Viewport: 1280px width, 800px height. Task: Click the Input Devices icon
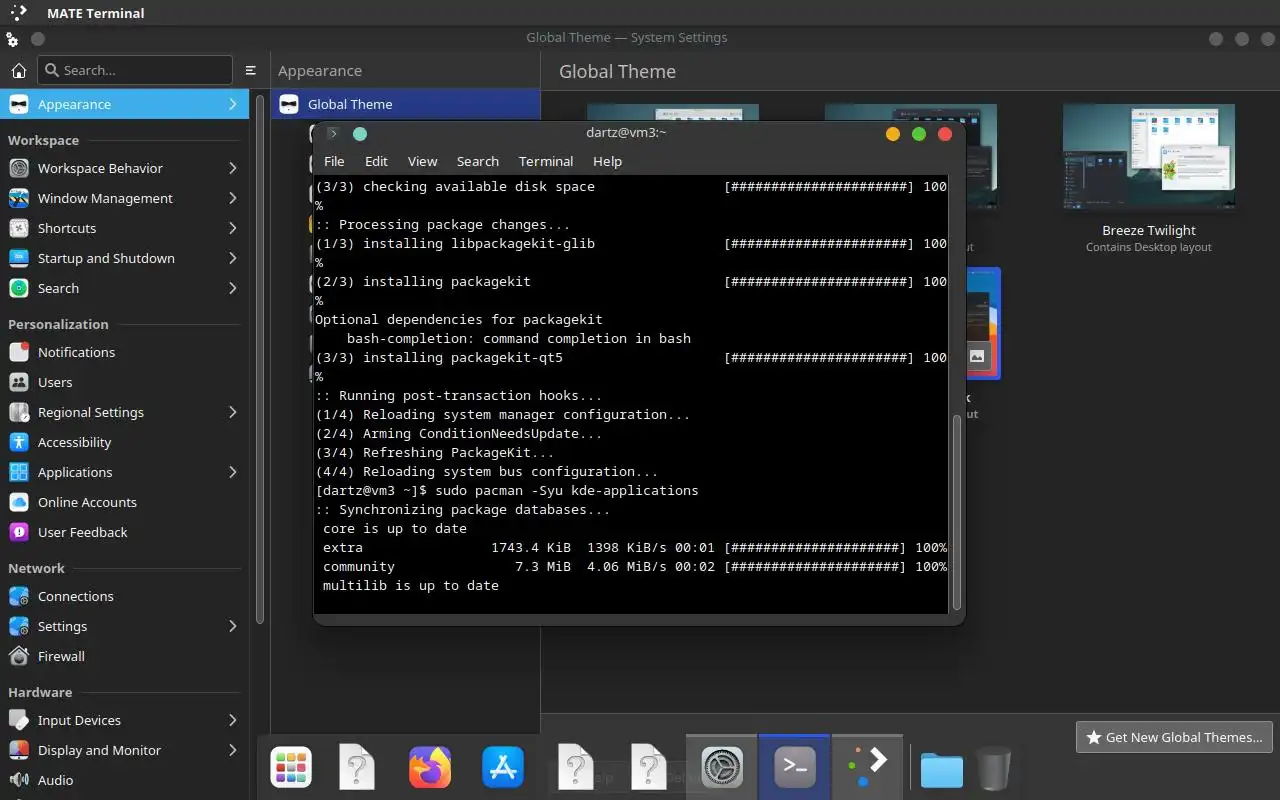[19, 720]
